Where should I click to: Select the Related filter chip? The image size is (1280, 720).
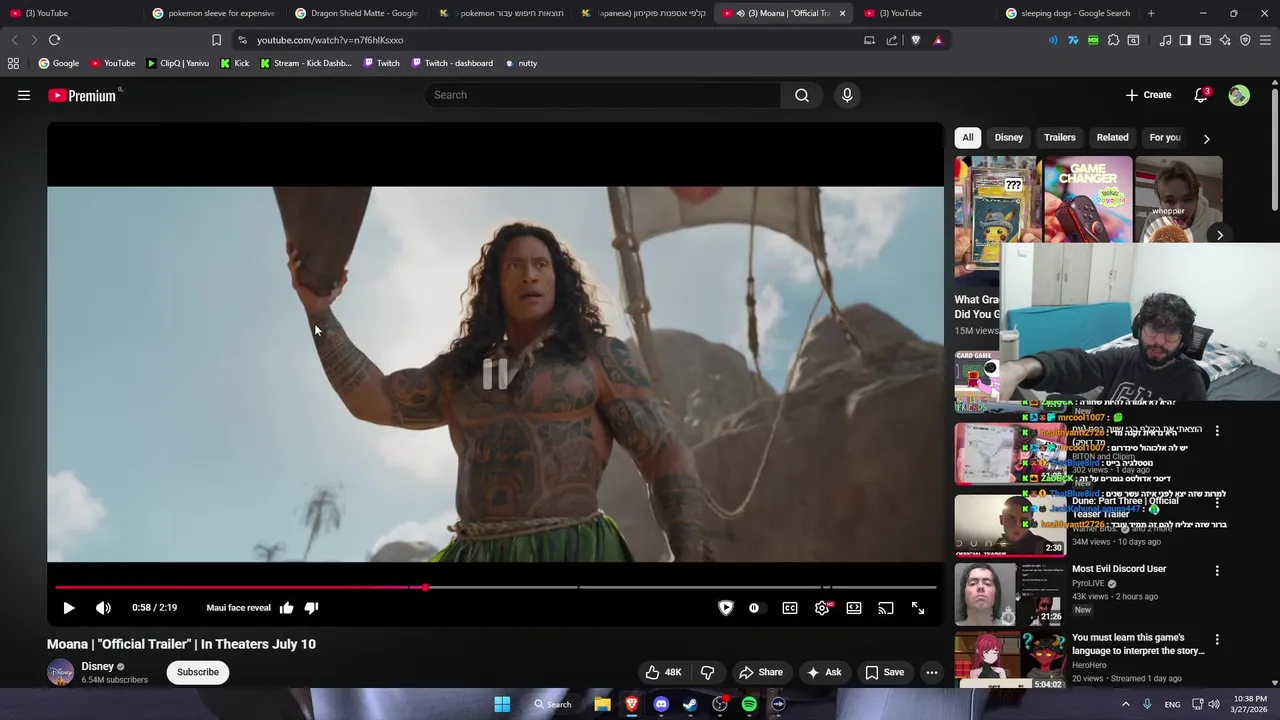[x=1112, y=138]
